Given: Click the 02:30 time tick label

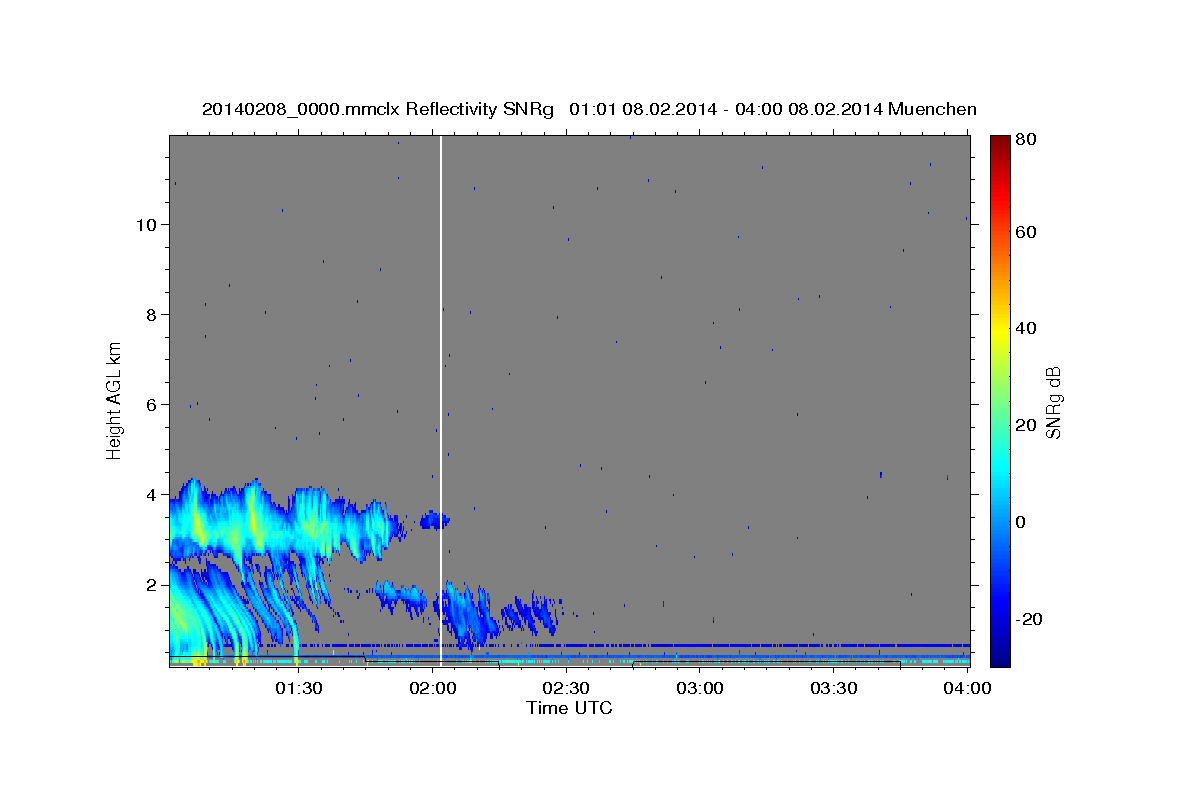Looking at the screenshot, I should click(566, 688).
